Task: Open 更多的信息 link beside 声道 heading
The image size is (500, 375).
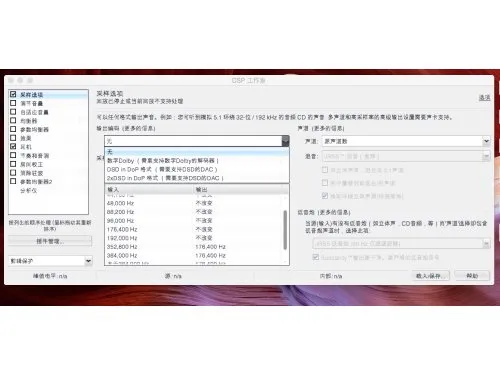Action: [x=328, y=128]
